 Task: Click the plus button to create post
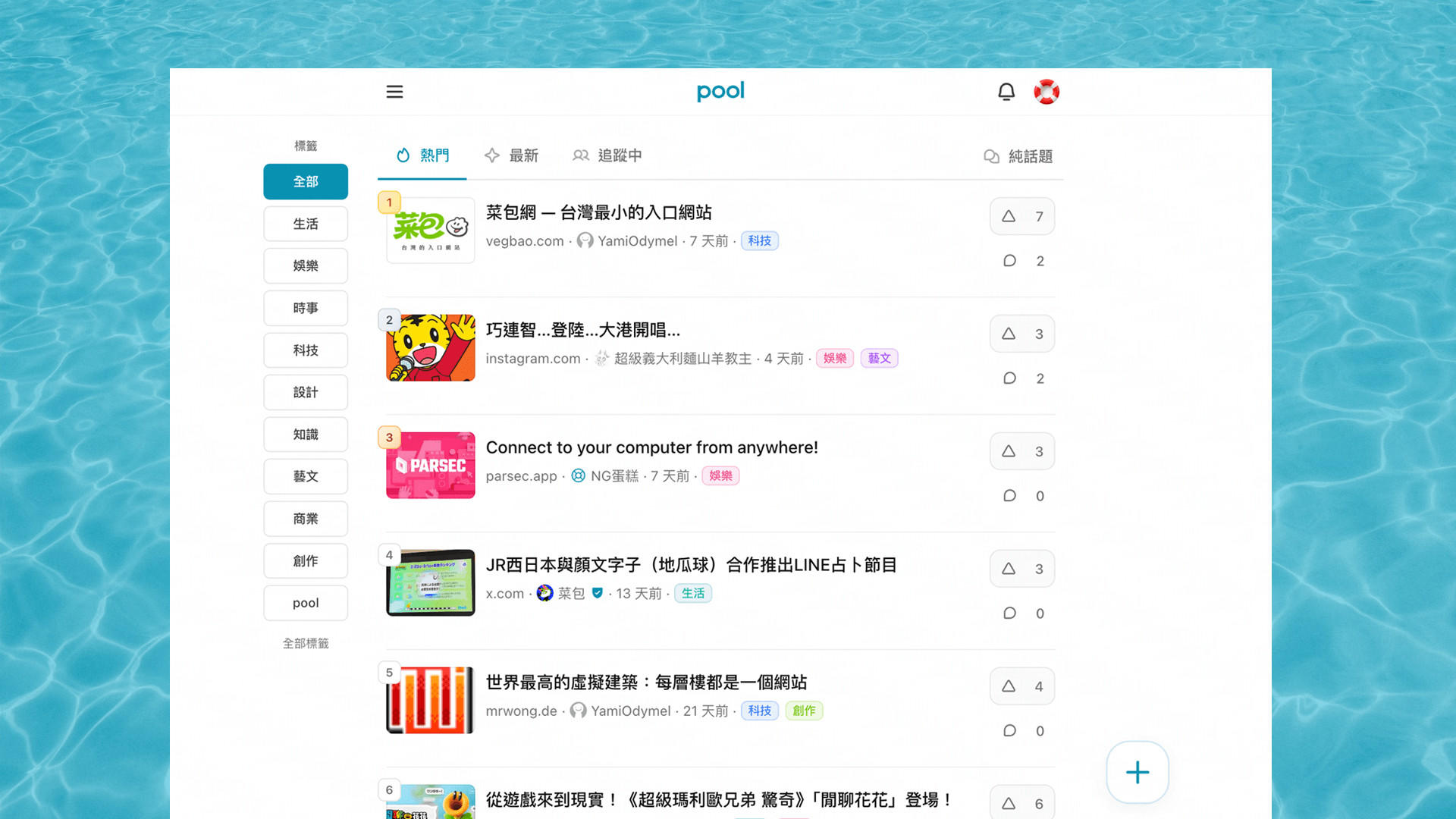tap(1137, 772)
